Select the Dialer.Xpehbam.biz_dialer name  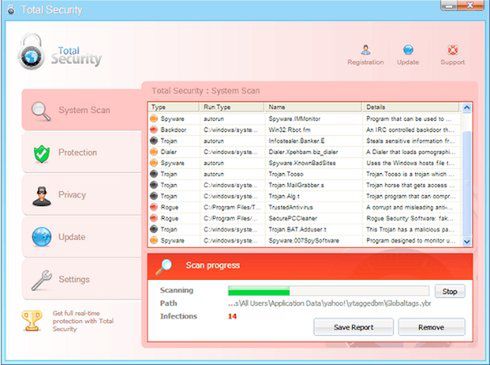[303, 152]
